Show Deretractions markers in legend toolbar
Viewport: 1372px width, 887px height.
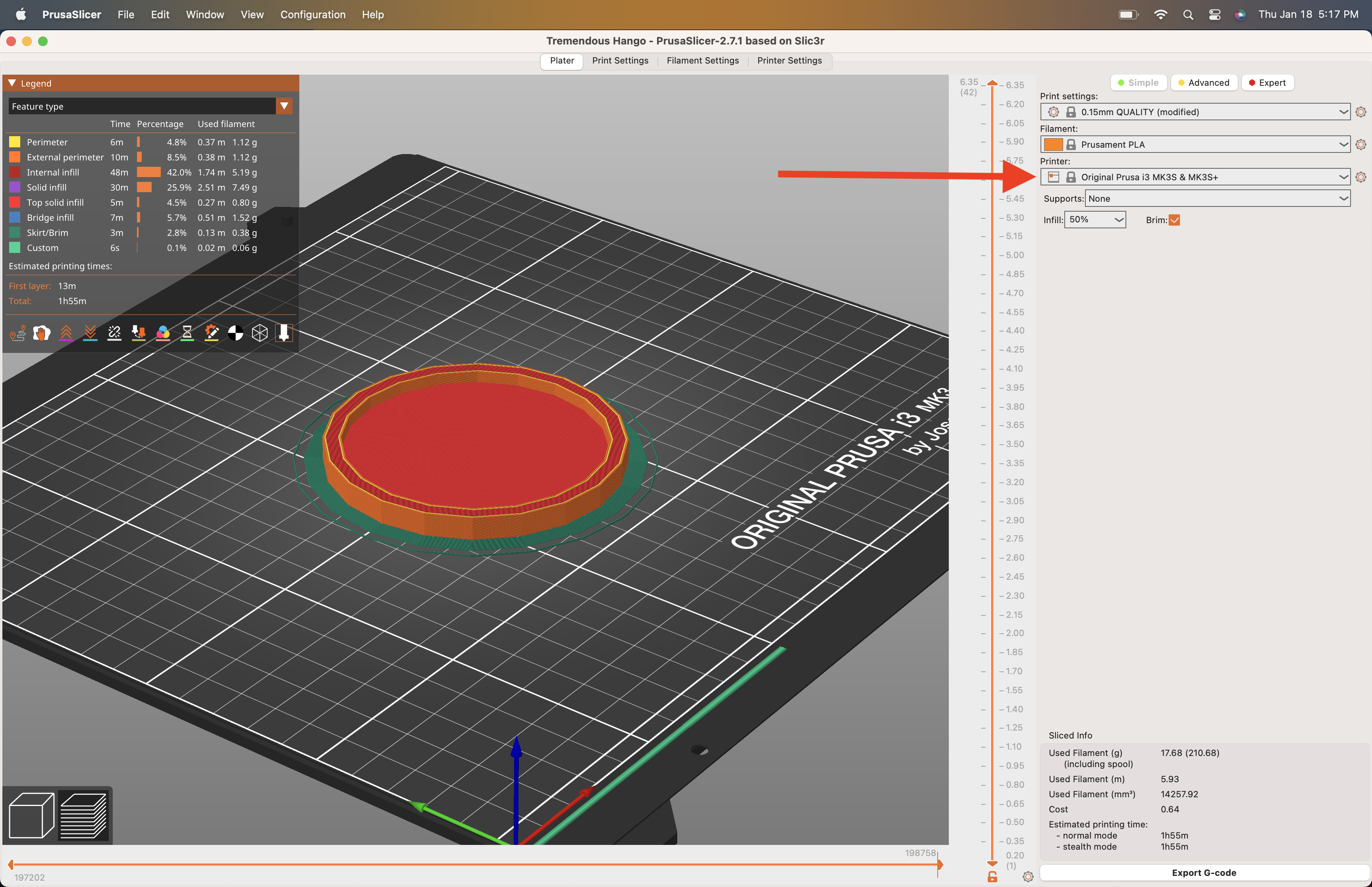click(91, 333)
